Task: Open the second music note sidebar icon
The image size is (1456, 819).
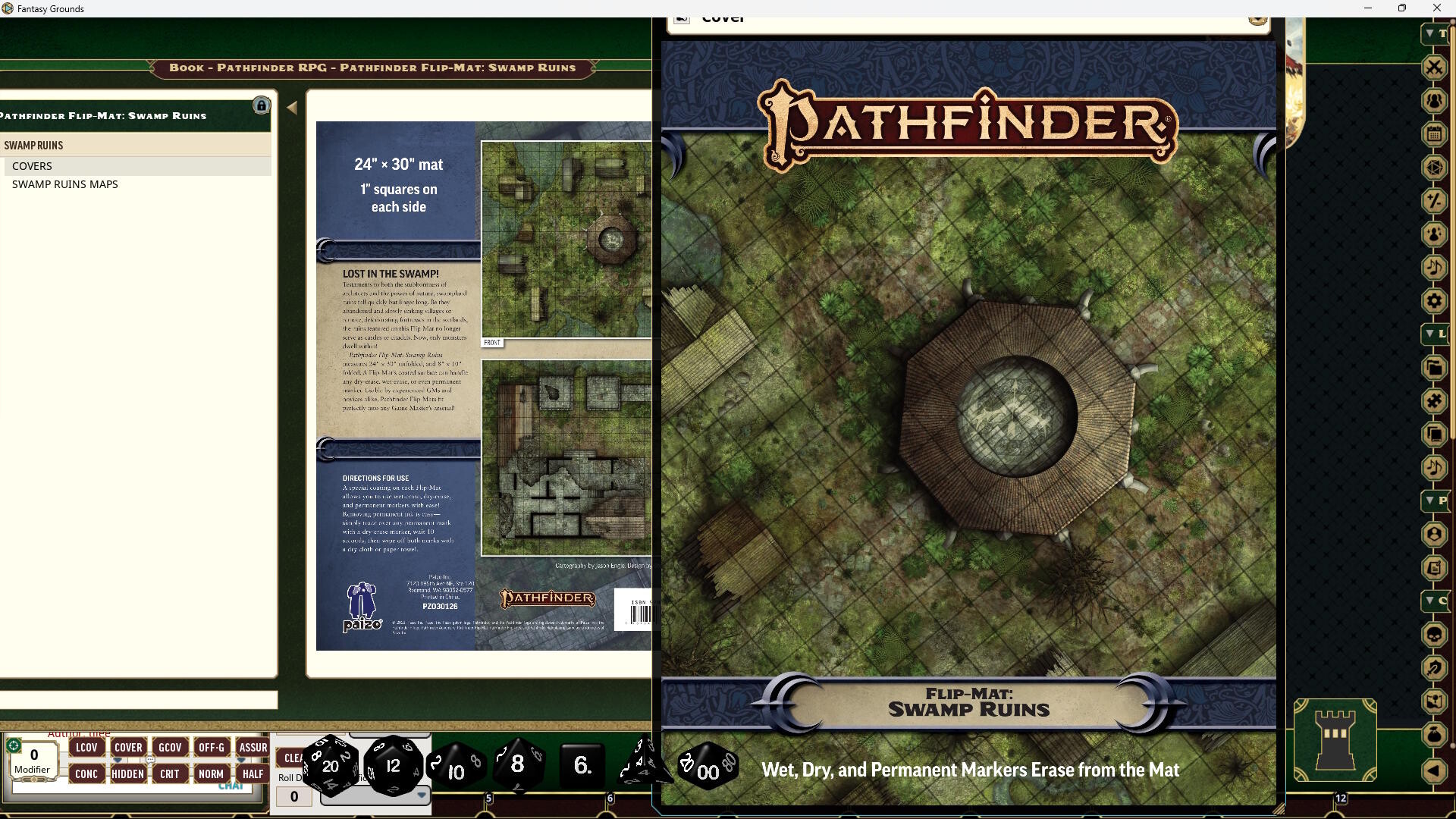Action: (x=1434, y=468)
